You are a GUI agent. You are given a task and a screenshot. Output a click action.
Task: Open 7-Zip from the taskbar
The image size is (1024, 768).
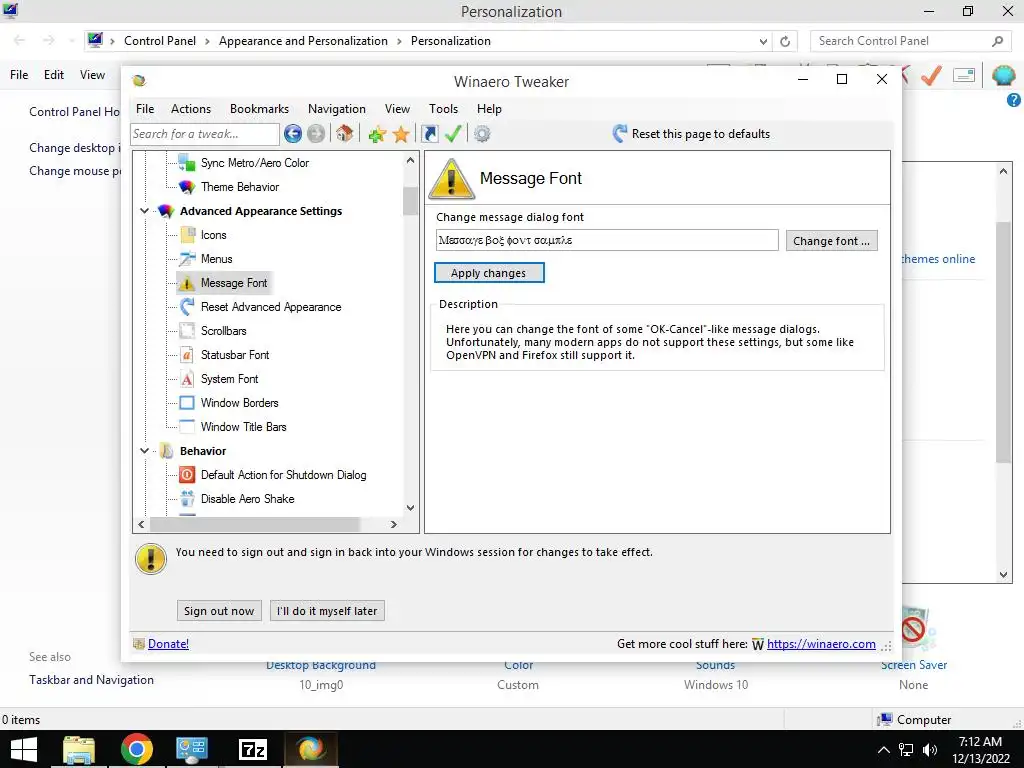click(253, 750)
